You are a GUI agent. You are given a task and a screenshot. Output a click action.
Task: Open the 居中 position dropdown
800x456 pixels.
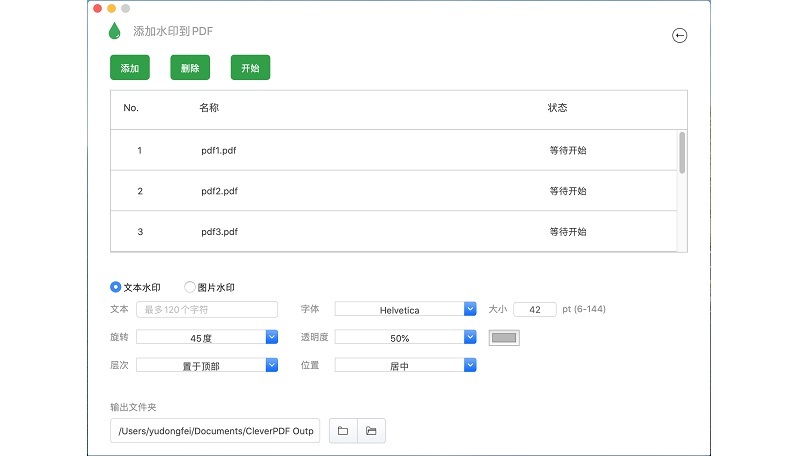pos(405,366)
